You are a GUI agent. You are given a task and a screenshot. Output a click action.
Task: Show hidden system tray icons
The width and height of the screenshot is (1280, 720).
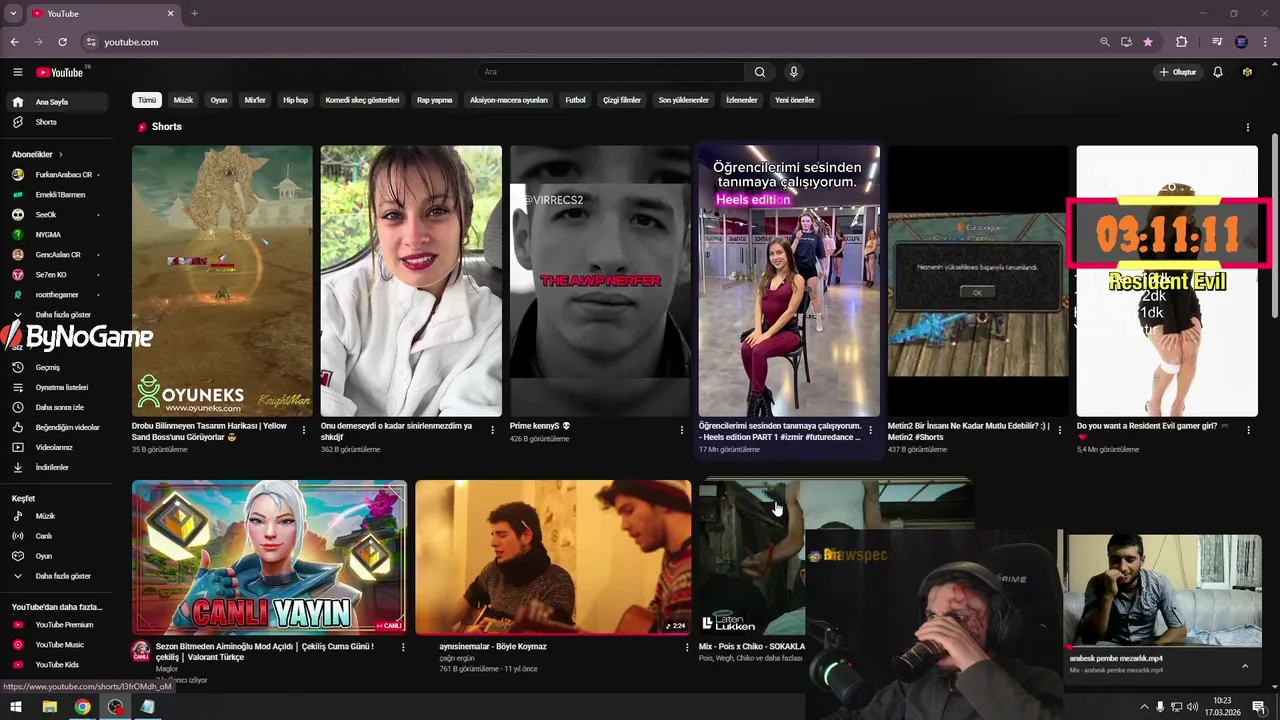(x=1144, y=707)
